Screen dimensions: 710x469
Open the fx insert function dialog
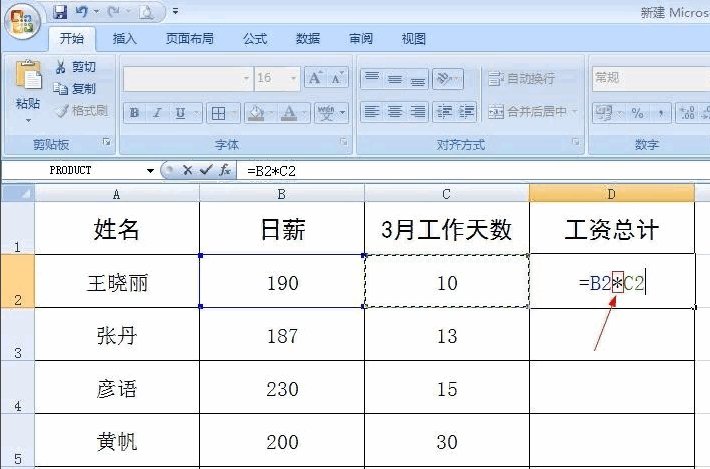coord(225,170)
